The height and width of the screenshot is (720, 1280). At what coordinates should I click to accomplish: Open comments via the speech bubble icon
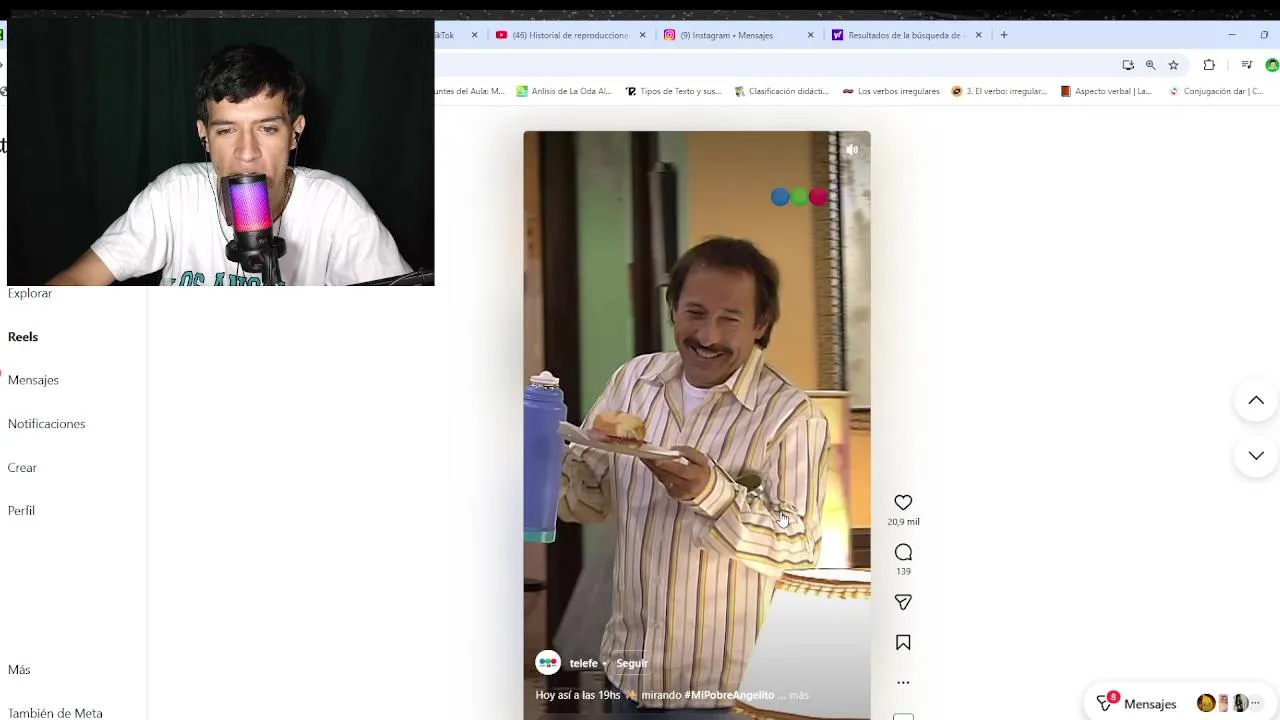point(903,552)
